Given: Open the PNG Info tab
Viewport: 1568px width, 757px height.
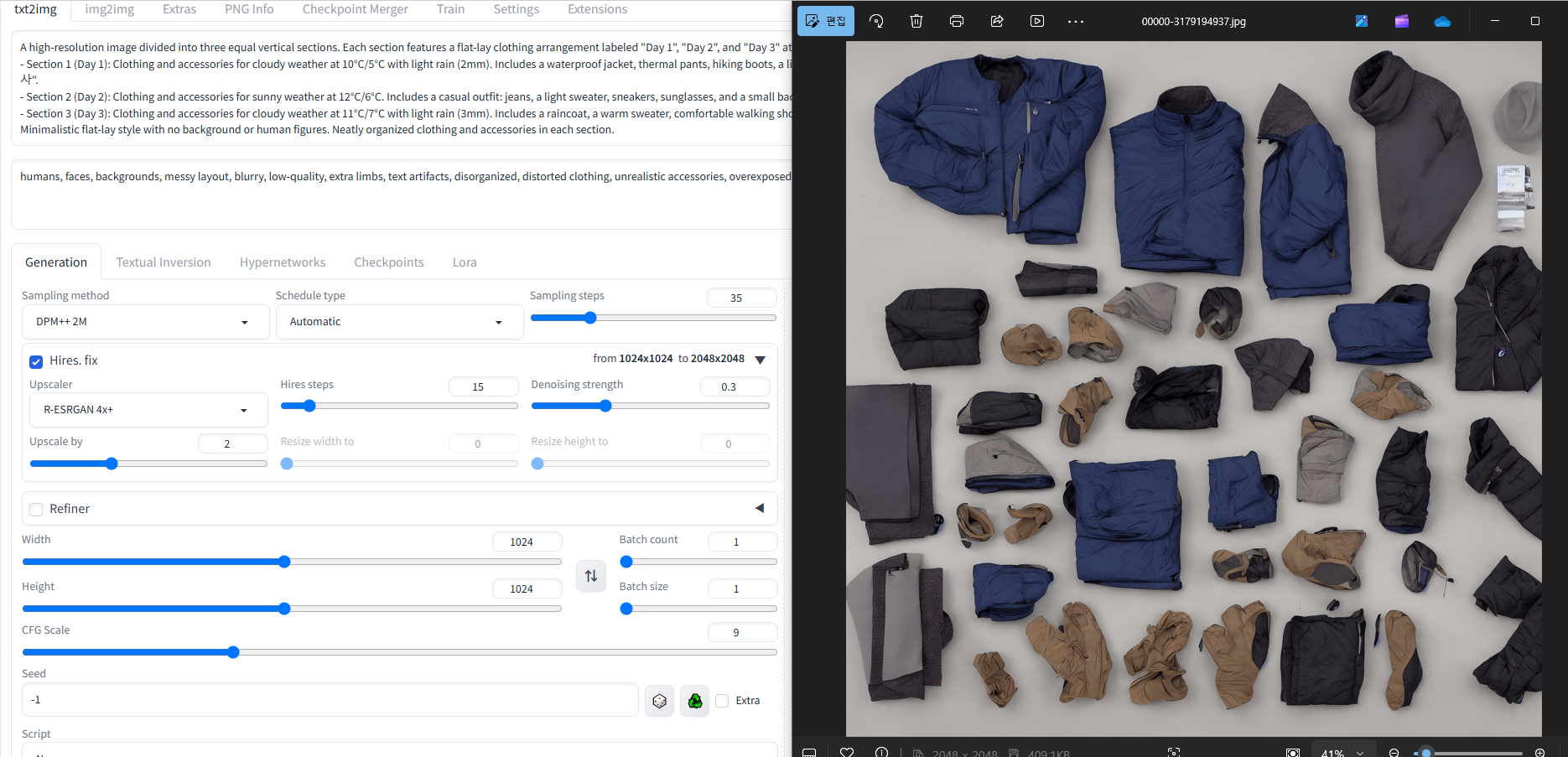Looking at the screenshot, I should 249,9.
